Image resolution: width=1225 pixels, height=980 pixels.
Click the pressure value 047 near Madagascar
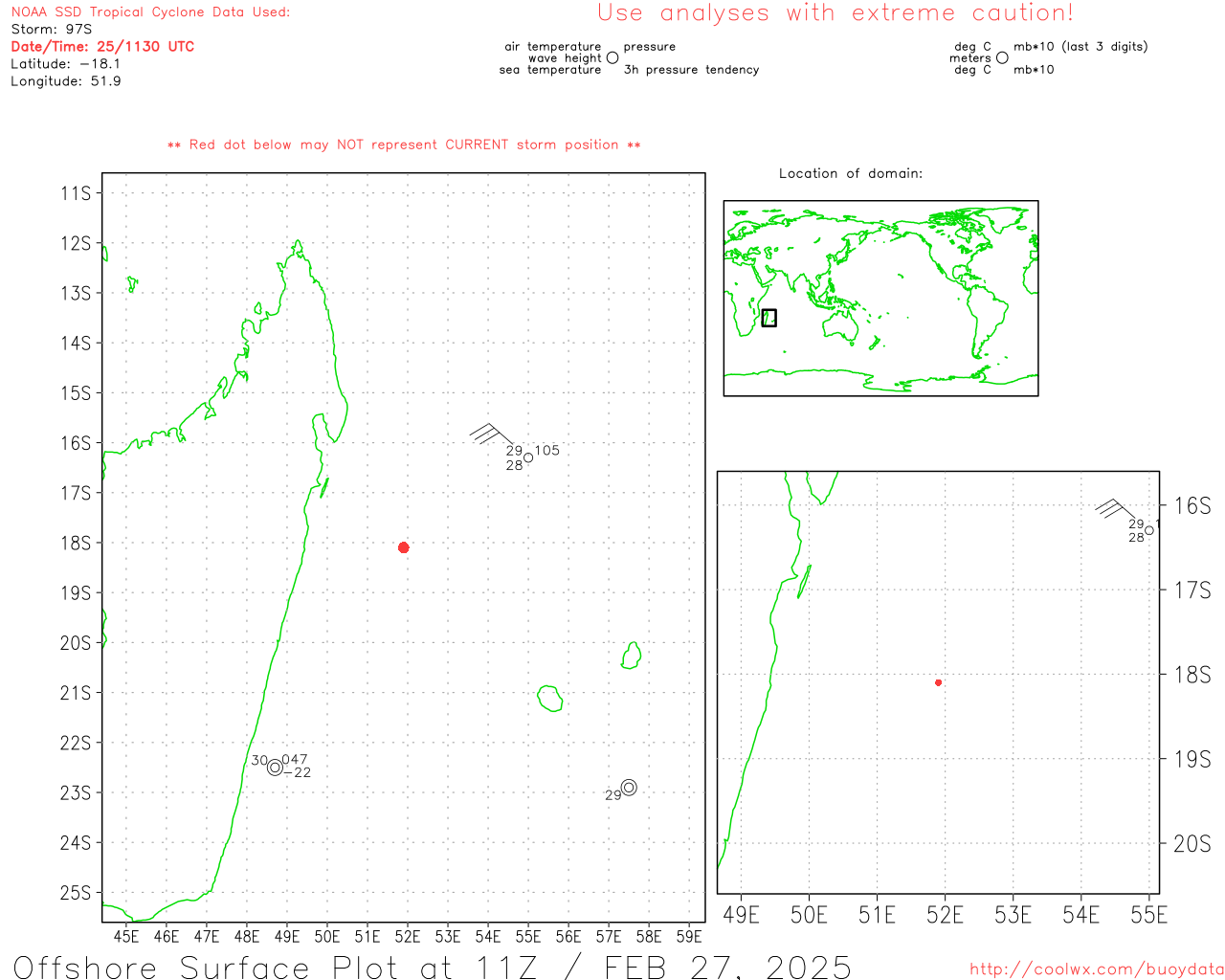[295, 760]
